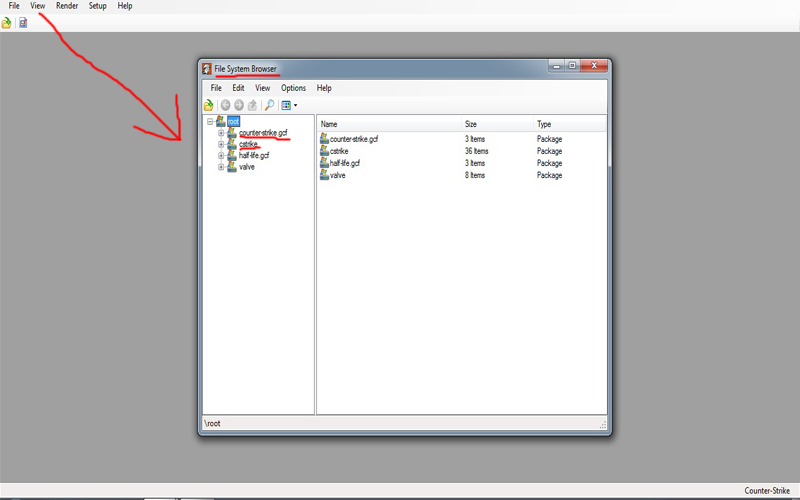This screenshot has height=500, width=800.
Task: Click half-life.gcf package icon in tree
Action: coord(232,155)
